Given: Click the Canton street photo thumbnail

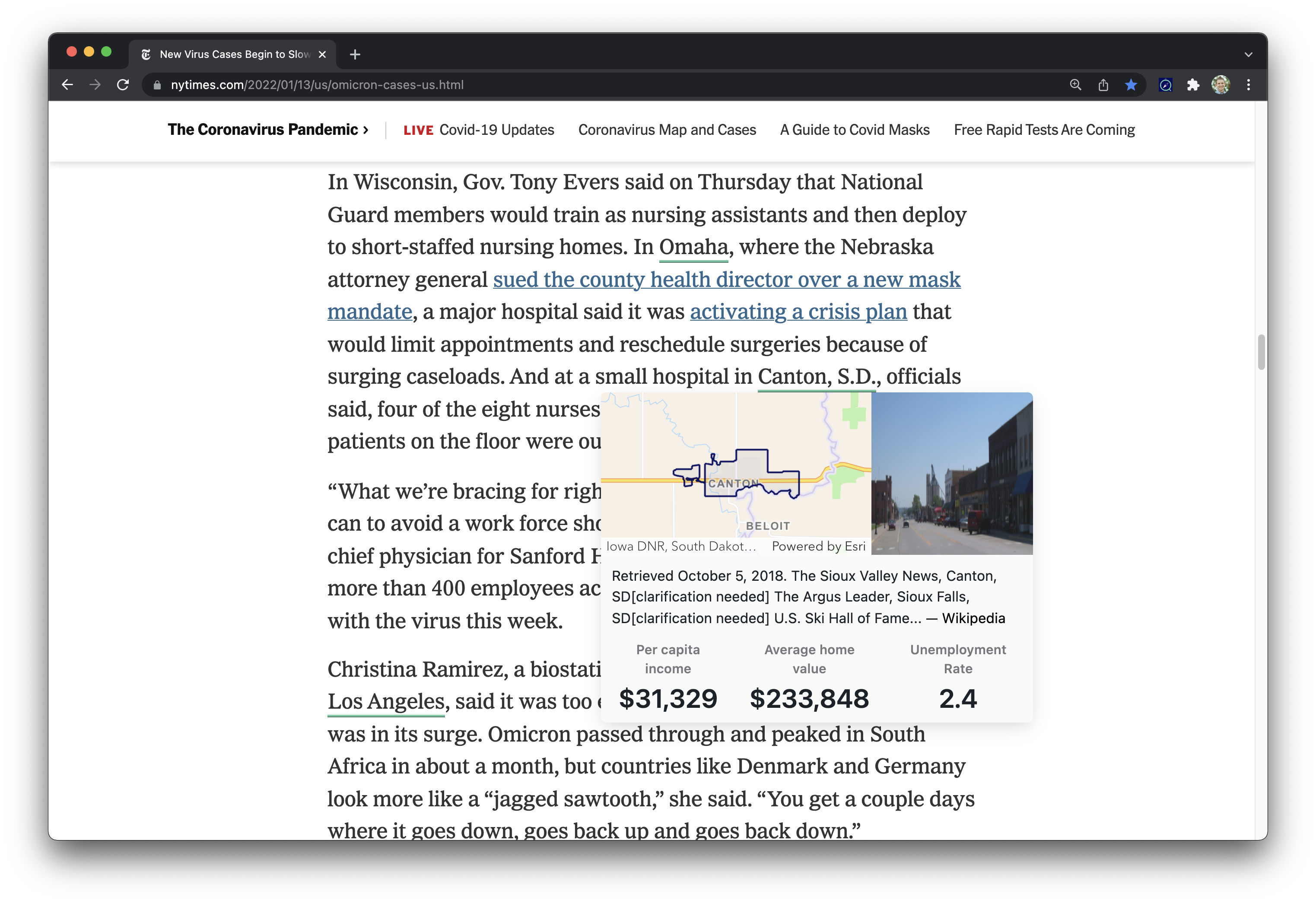Looking at the screenshot, I should click(951, 474).
